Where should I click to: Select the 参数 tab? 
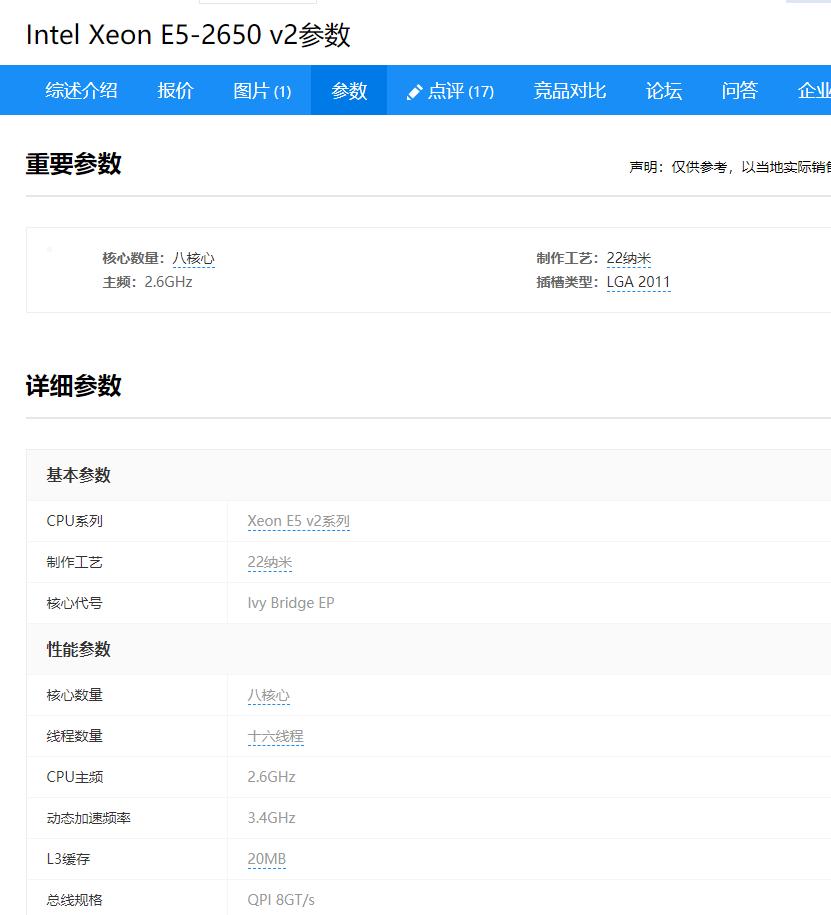pos(348,90)
